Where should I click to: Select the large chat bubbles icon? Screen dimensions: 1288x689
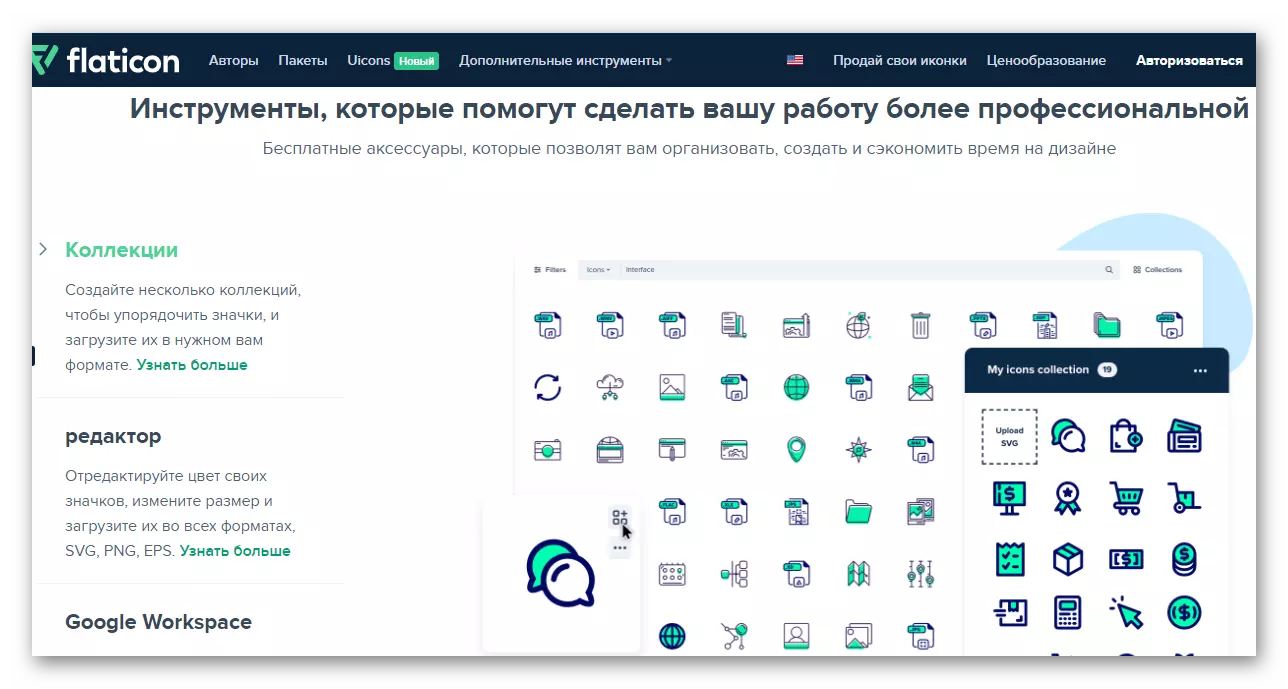click(560, 574)
